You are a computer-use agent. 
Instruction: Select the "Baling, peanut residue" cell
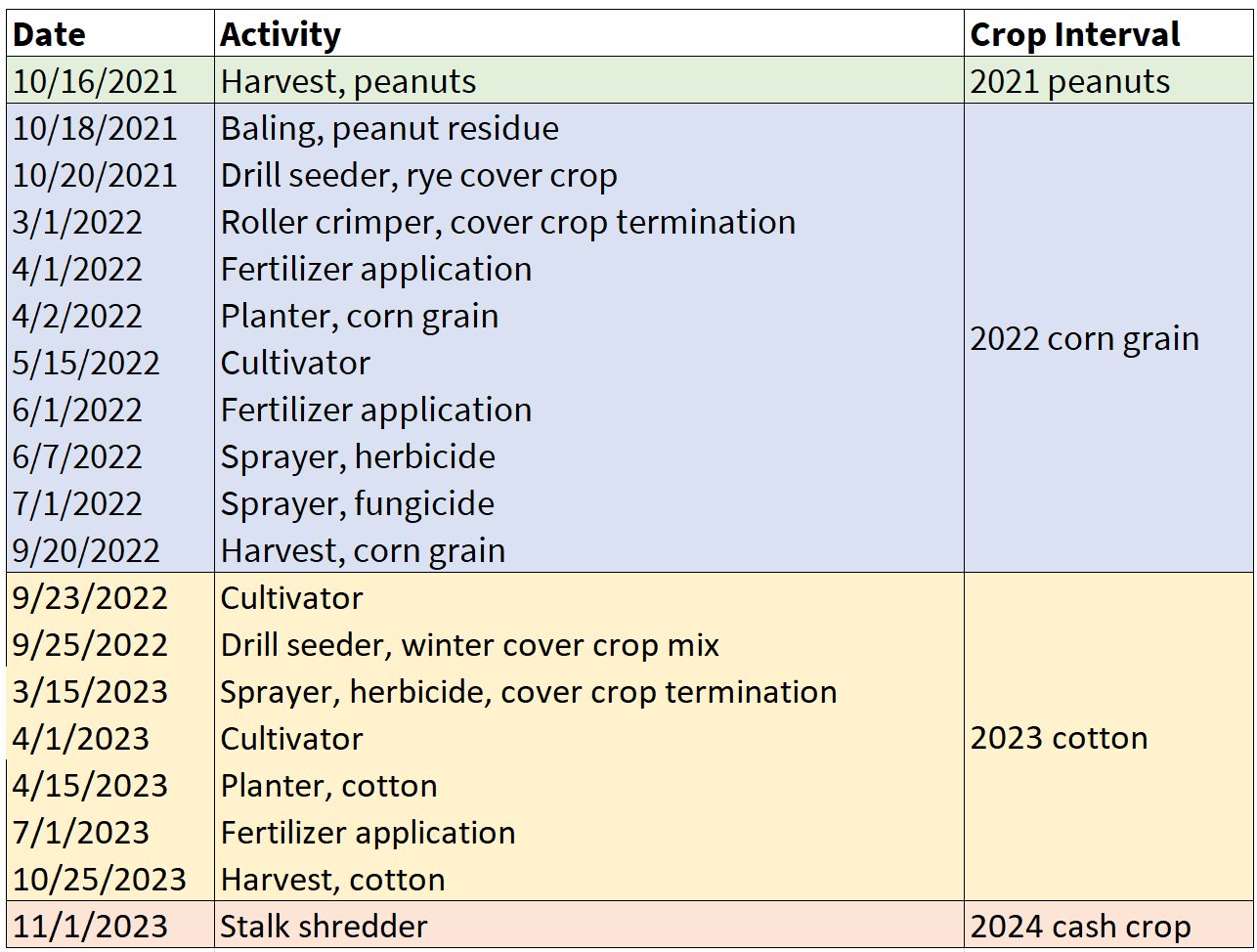(x=390, y=129)
